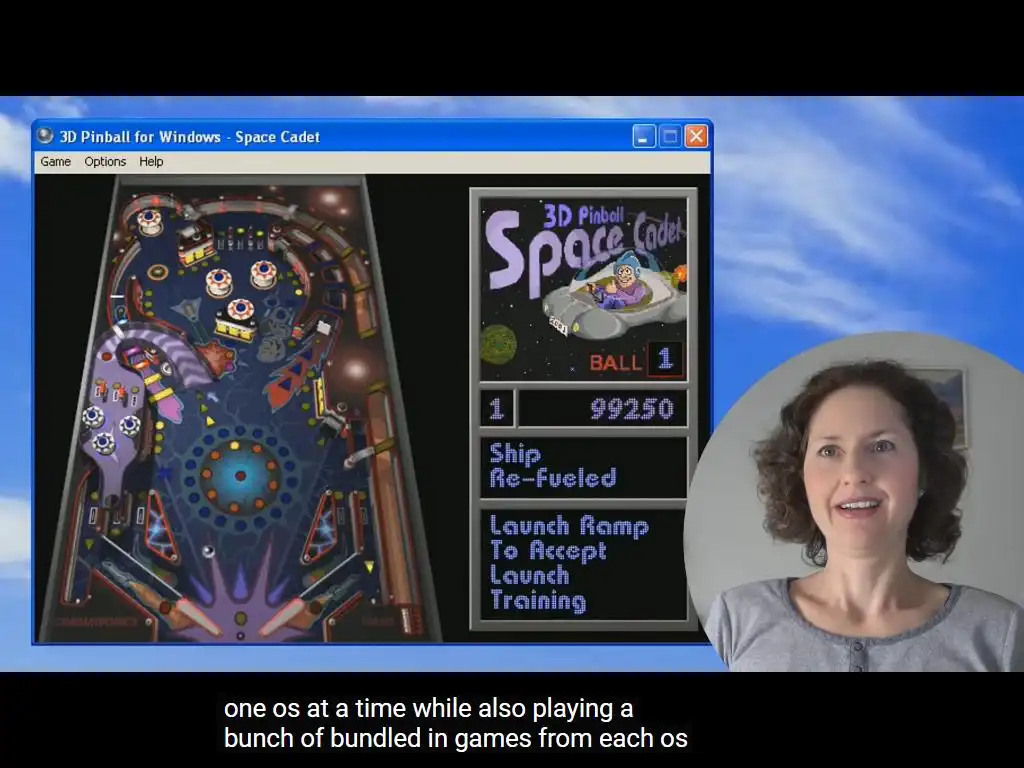Image resolution: width=1024 pixels, height=768 pixels.
Task: Open the Help menu
Action: tap(151, 161)
